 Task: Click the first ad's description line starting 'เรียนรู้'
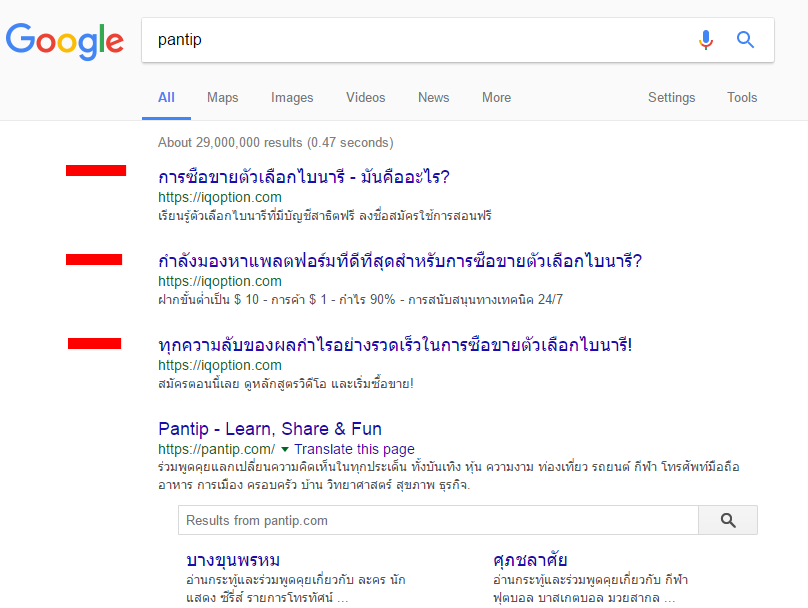325,215
